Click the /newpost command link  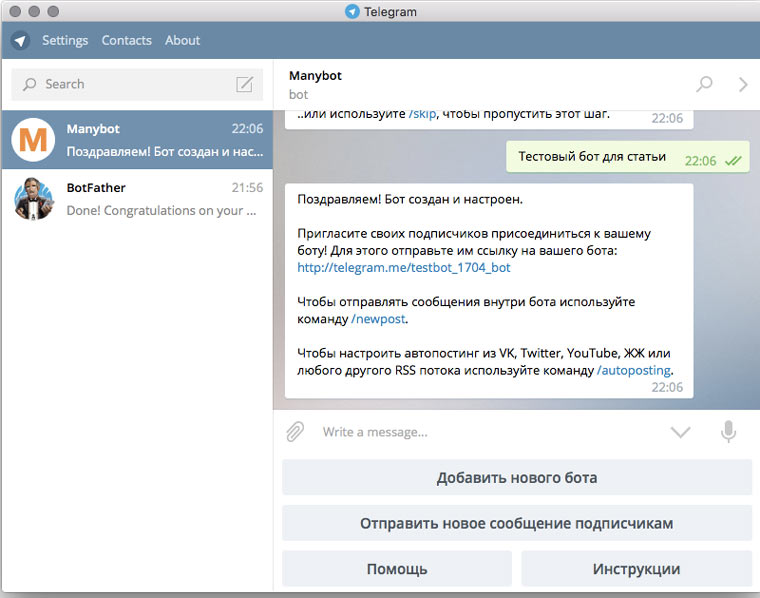[379, 319]
